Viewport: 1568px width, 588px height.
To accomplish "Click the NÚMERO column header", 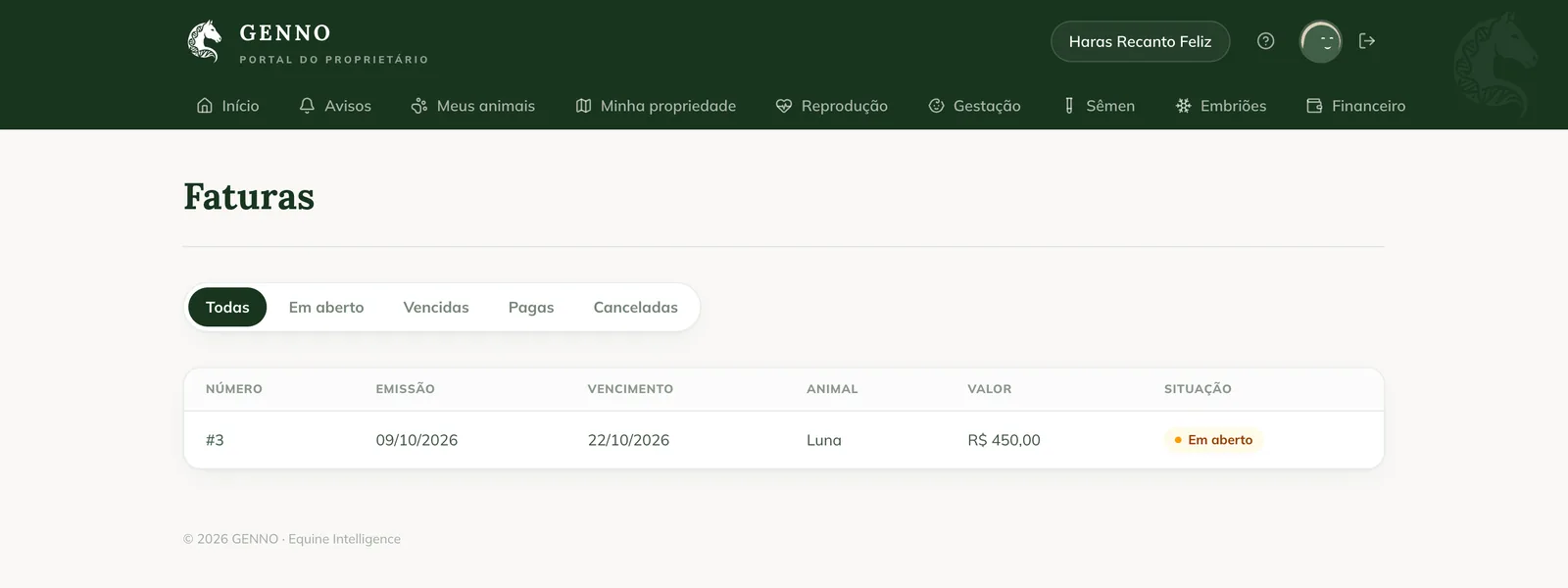I will pos(234,389).
